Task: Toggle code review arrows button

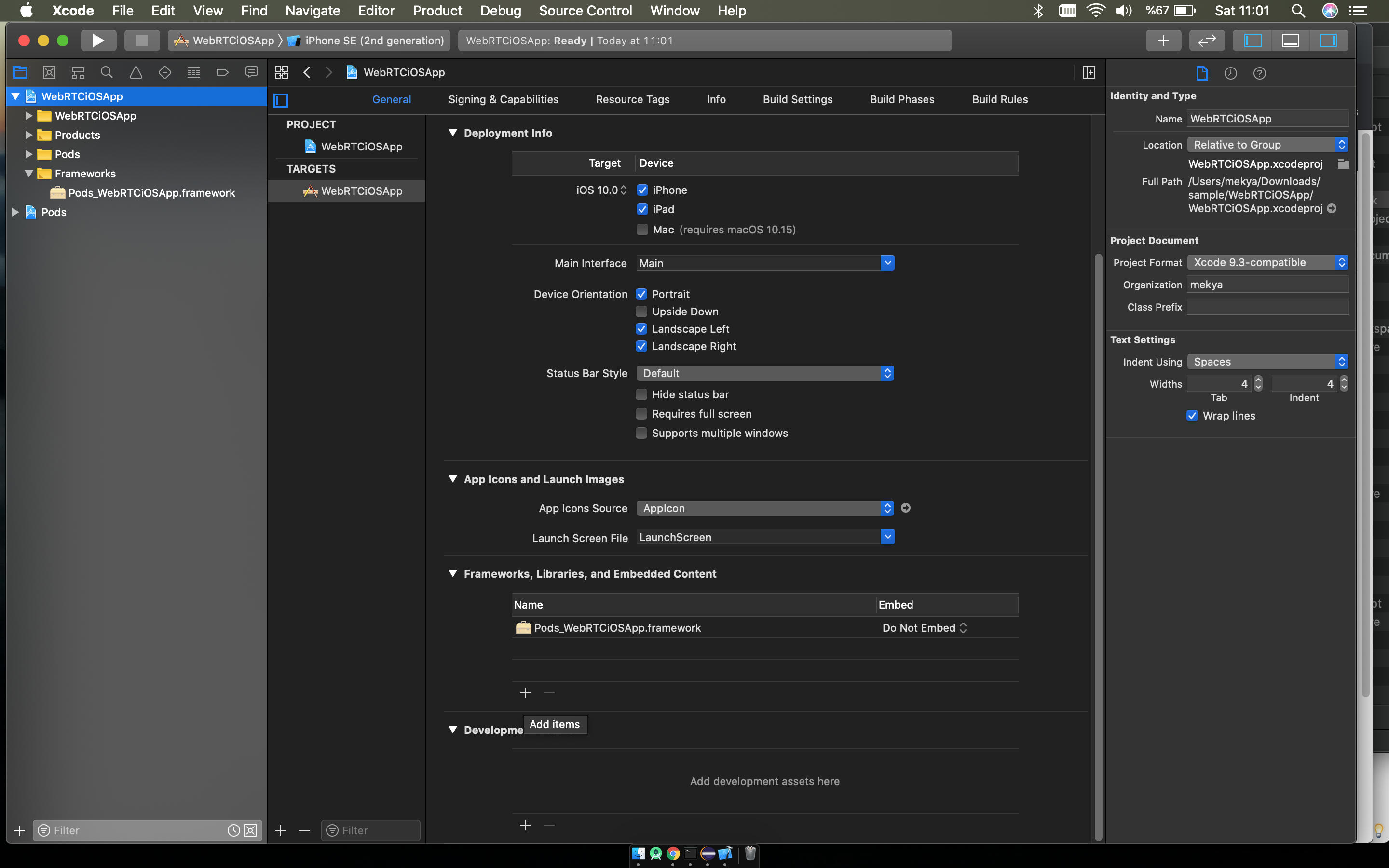Action: pyautogui.click(x=1207, y=40)
